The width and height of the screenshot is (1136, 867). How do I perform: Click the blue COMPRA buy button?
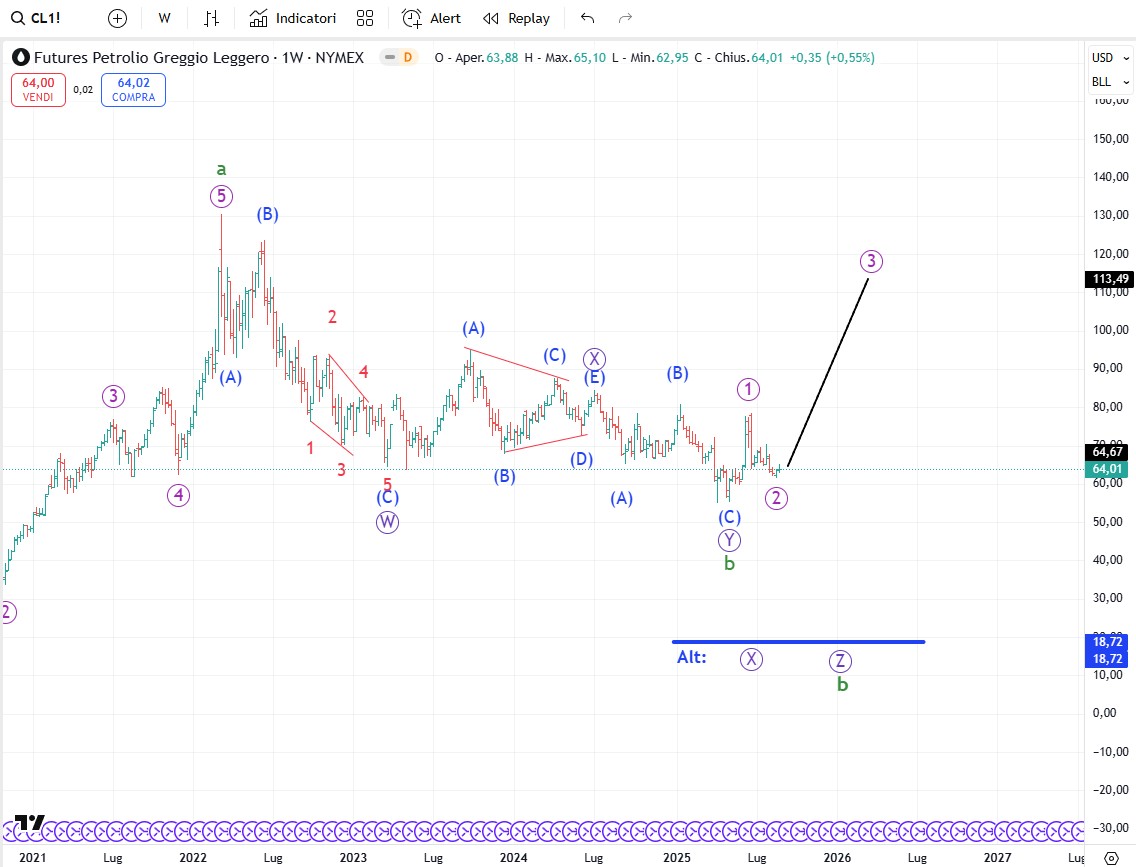click(133, 90)
